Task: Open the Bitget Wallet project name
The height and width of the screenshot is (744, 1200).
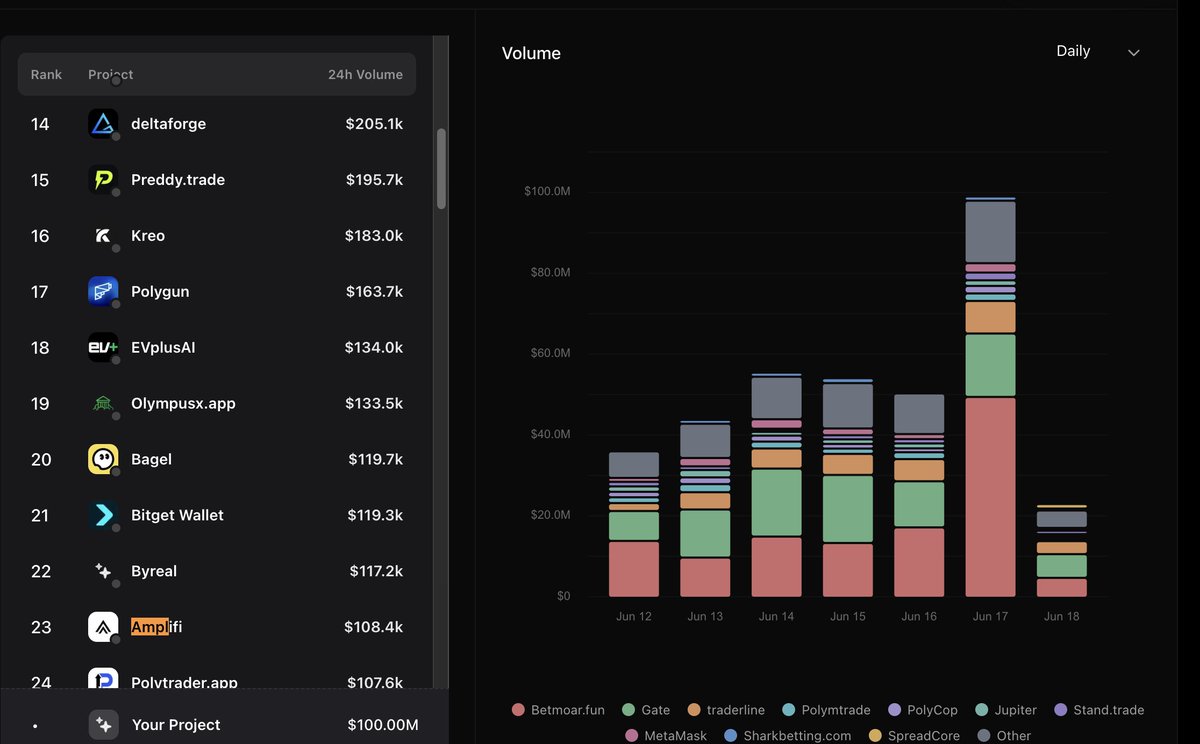Action: click(177, 516)
